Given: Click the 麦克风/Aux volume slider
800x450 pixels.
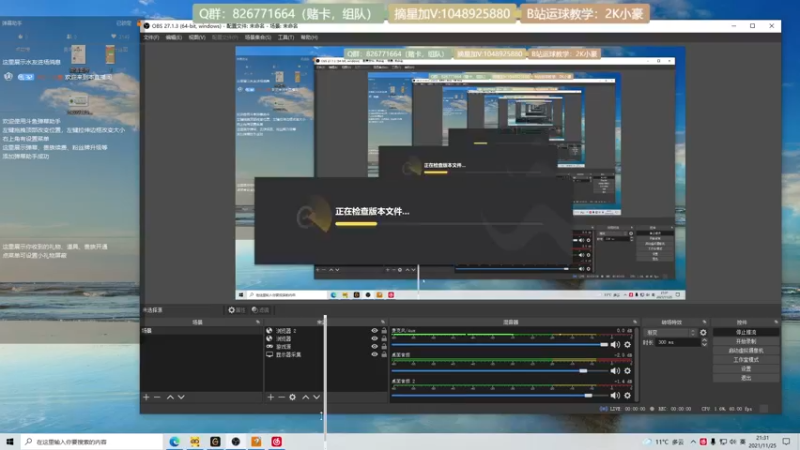Looking at the screenshot, I should [x=500, y=345].
